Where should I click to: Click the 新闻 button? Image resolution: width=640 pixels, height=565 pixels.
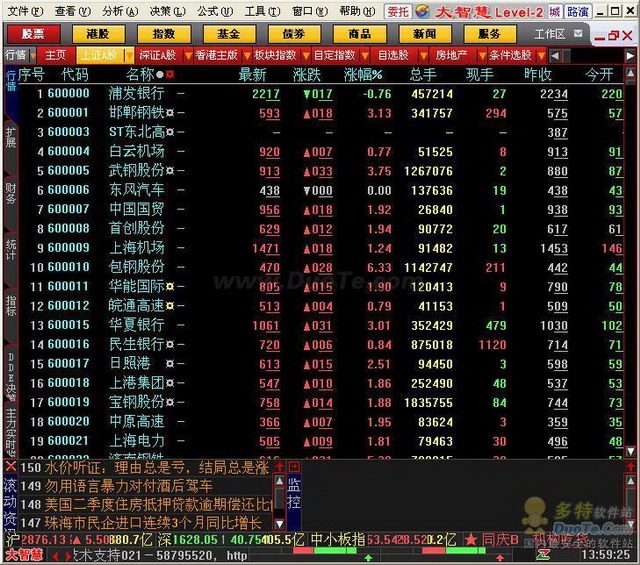pyautogui.click(x=424, y=34)
